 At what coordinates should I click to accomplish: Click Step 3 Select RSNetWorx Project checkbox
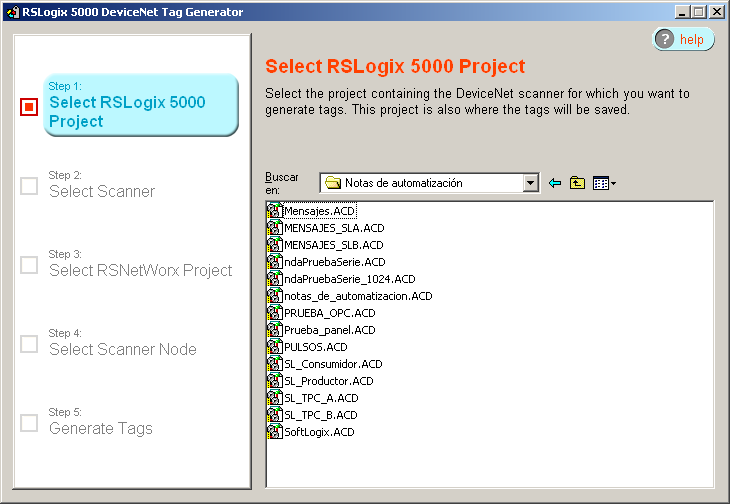tap(29, 265)
